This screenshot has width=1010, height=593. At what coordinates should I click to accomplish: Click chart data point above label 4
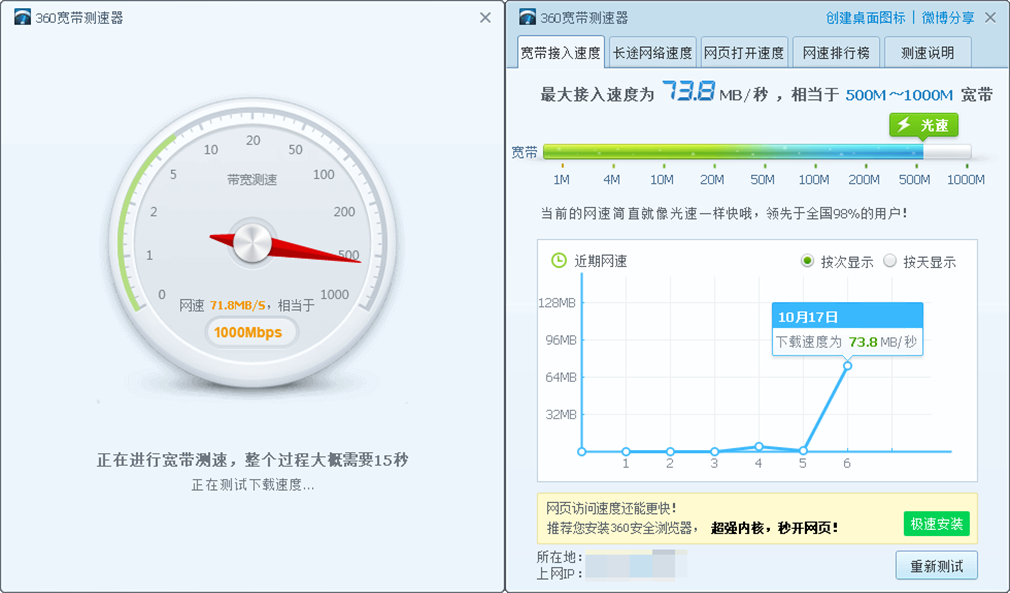tap(759, 446)
